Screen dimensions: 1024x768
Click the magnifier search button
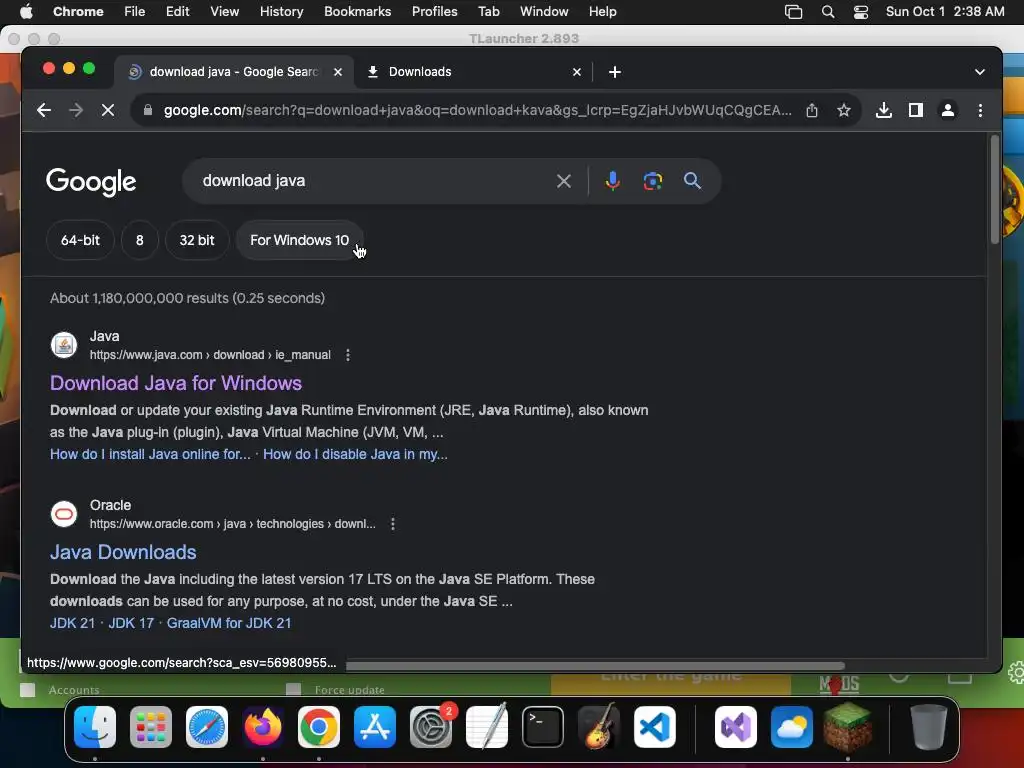(692, 181)
